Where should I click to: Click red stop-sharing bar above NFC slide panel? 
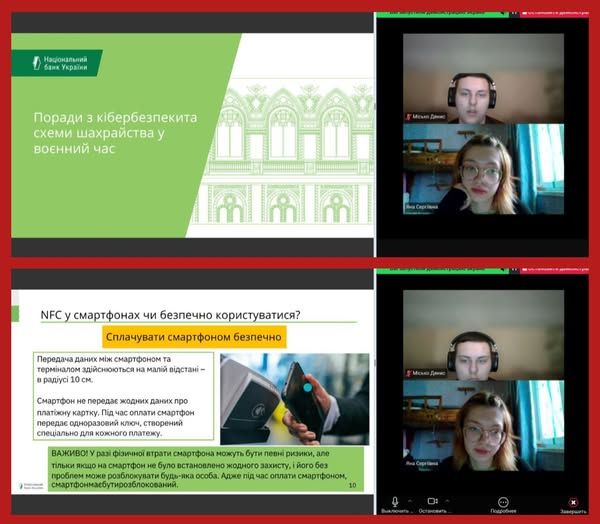tap(554, 270)
